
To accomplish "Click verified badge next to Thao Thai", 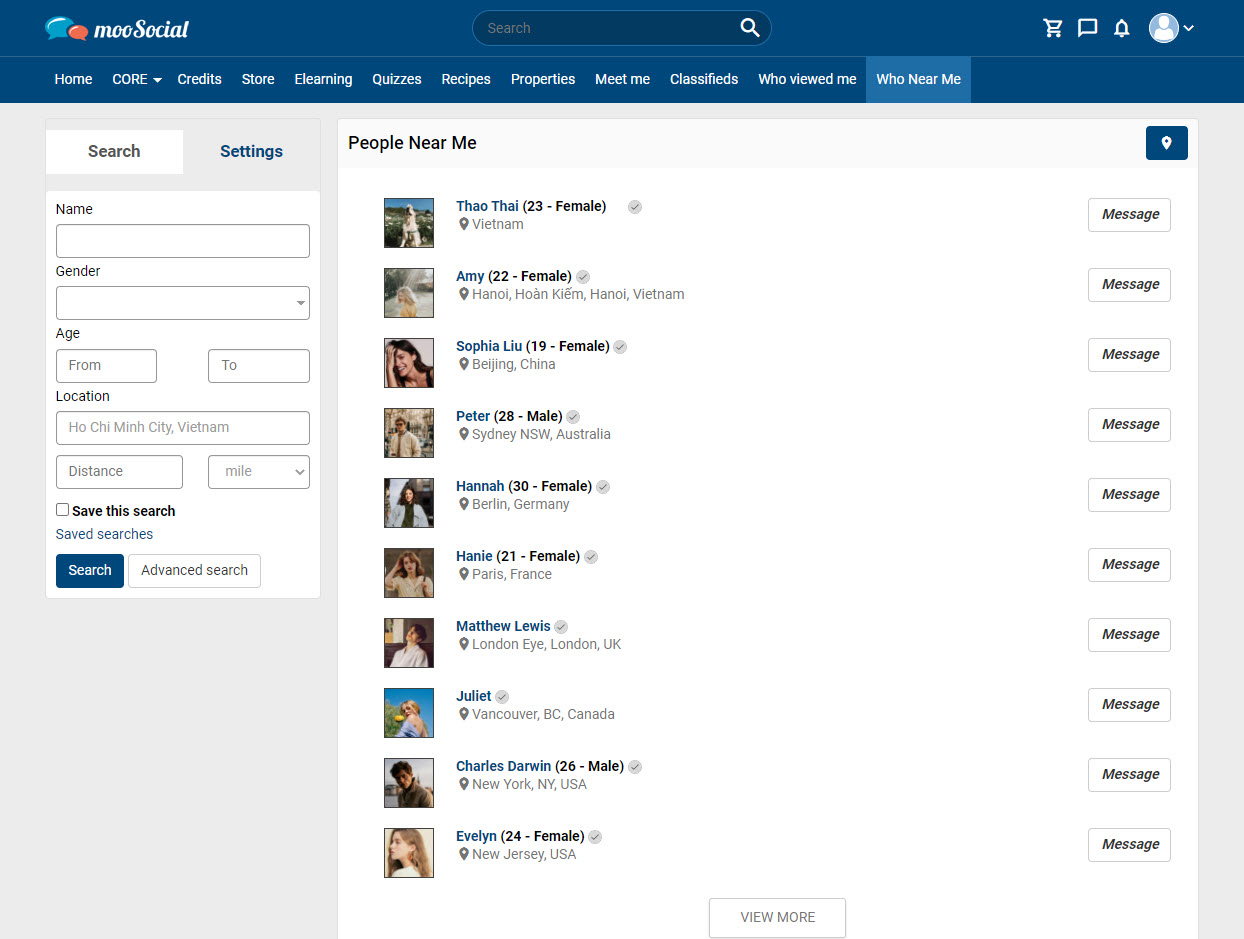I will click(x=635, y=207).
